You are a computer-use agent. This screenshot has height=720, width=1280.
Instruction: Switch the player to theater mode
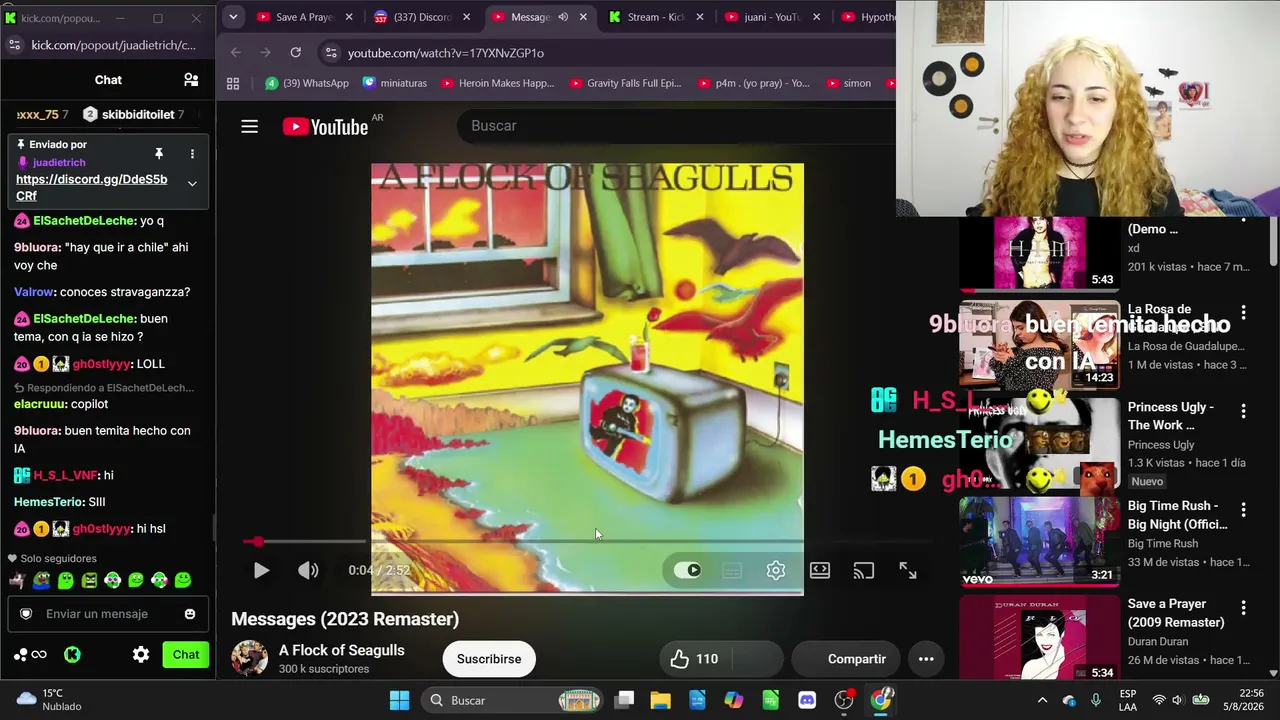[820, 570]
